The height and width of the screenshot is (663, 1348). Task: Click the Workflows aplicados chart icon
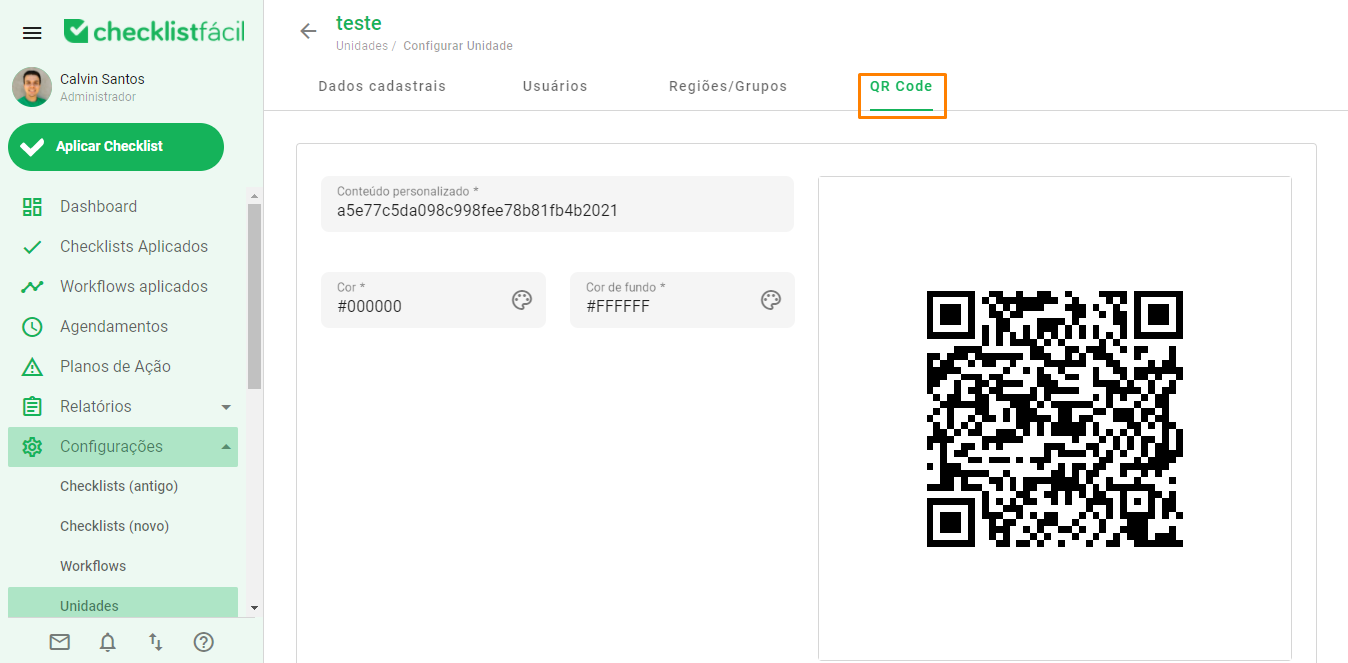tap(32, 287)
